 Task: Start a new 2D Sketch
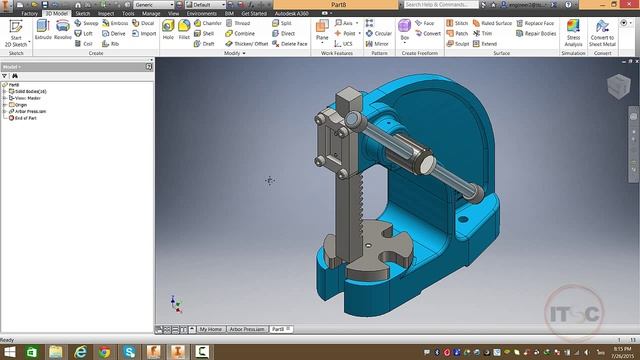(16, 33)
